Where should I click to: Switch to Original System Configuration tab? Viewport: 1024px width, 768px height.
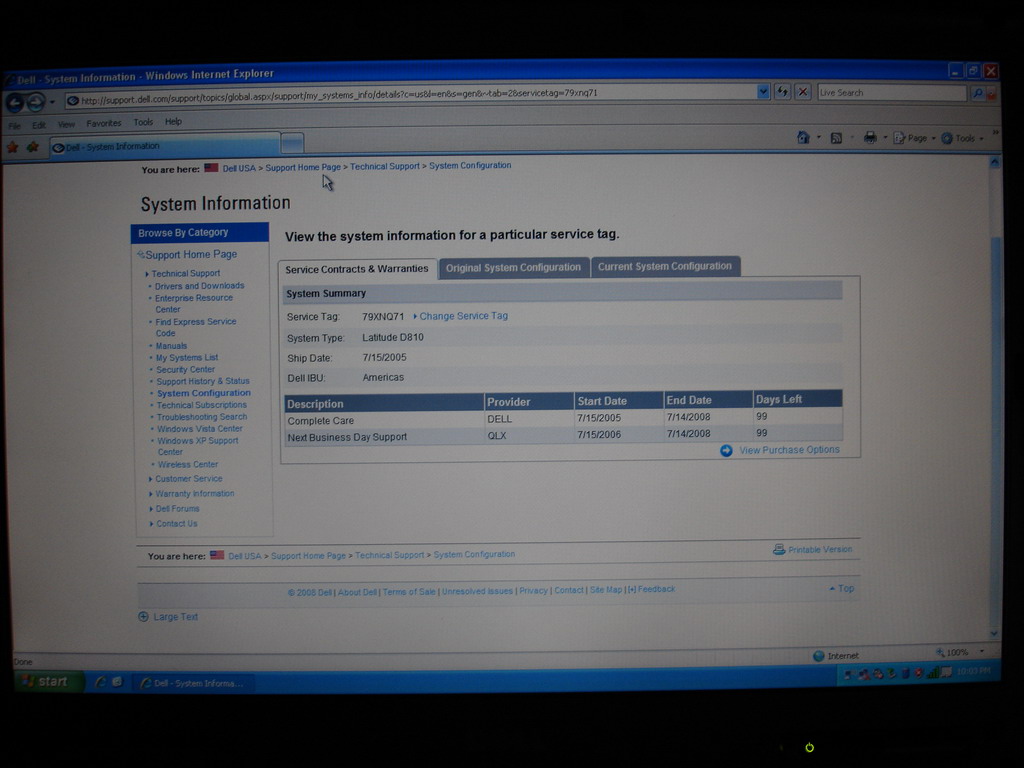click(513, 268)
